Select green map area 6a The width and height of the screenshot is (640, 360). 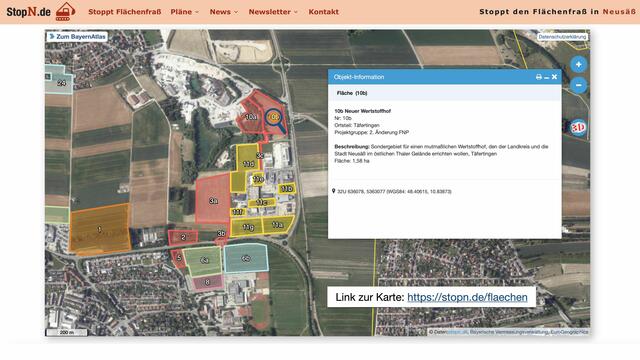[204, 260]
